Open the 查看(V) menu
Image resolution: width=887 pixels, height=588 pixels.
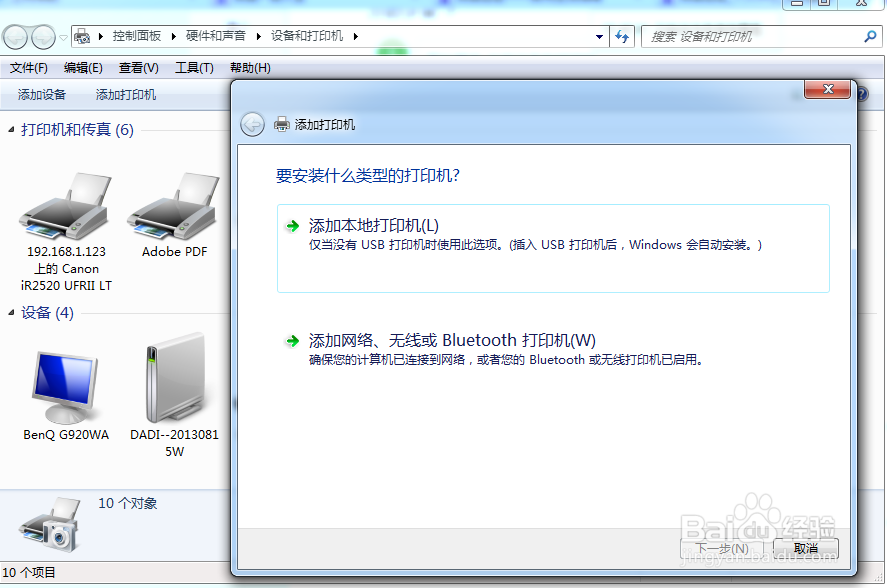(139, 68)
